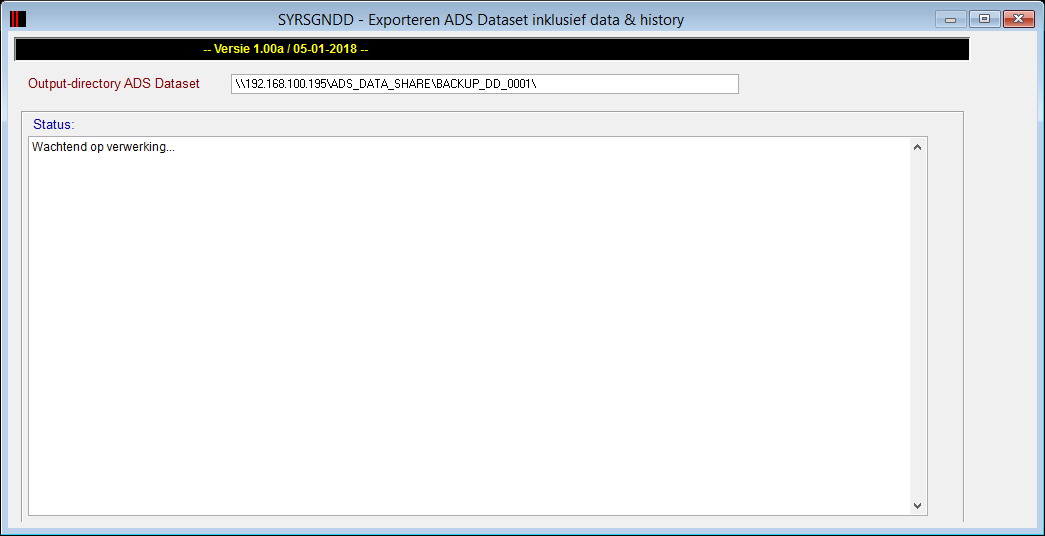This screenshot has width=1045, height=536.
Task: Click the scroll down arrow in Status box
Action: [x=917, y=506]
